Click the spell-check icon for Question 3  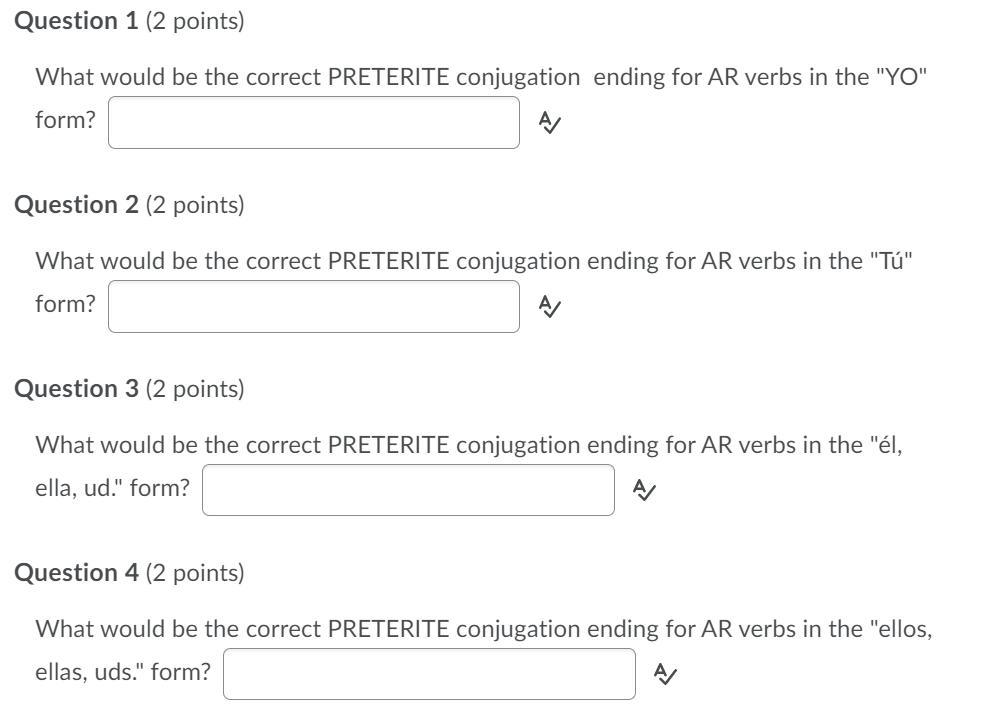645,490
